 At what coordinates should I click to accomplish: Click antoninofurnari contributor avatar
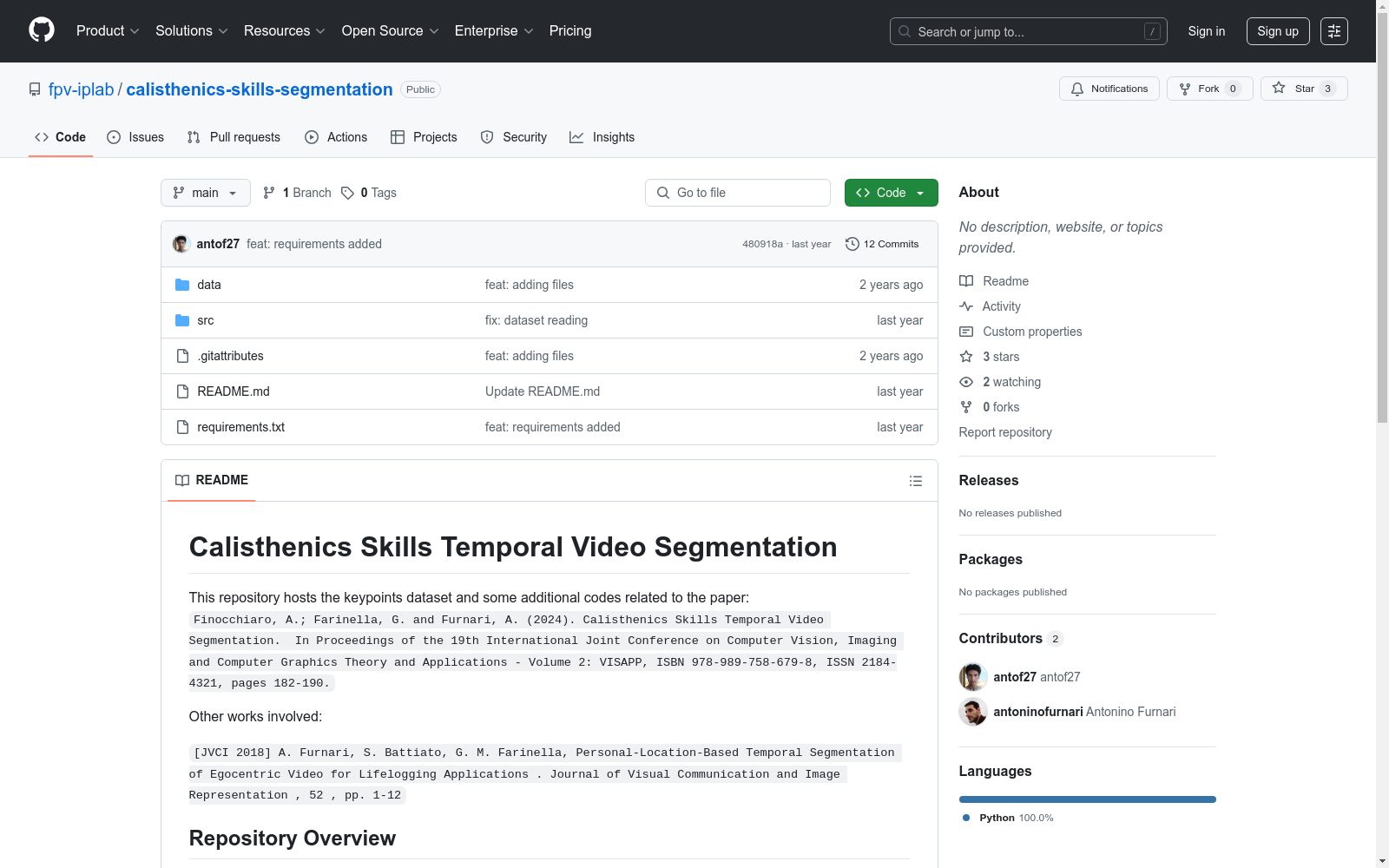pos(973,712)
